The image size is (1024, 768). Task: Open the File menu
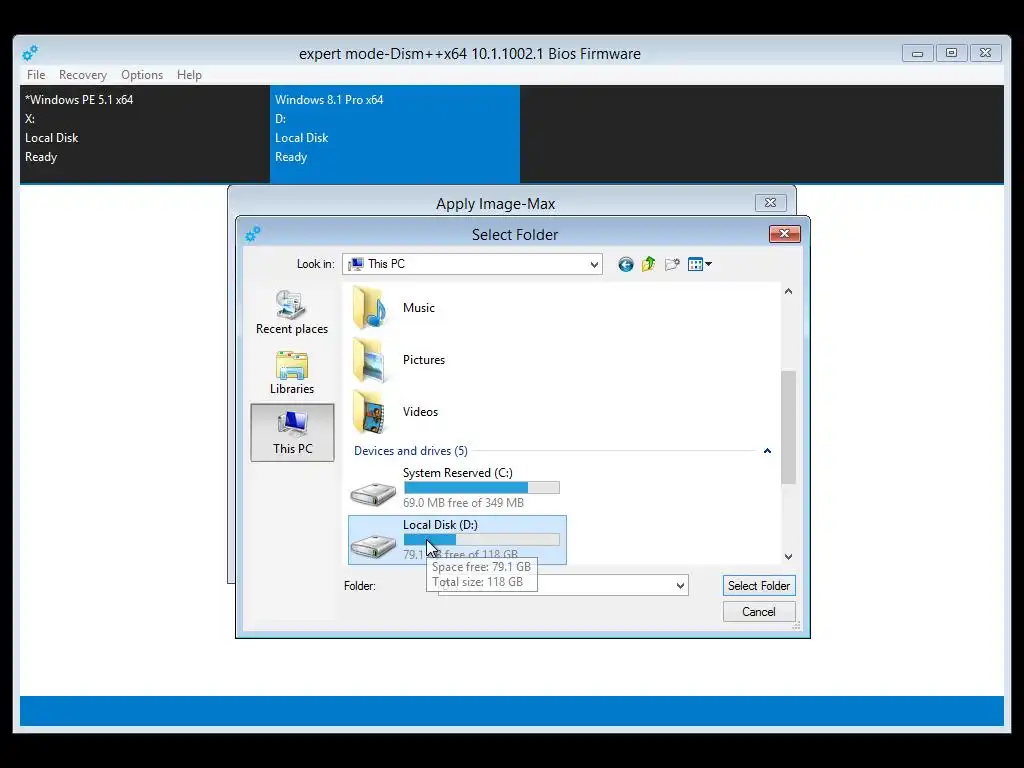[x=36, y=74]
